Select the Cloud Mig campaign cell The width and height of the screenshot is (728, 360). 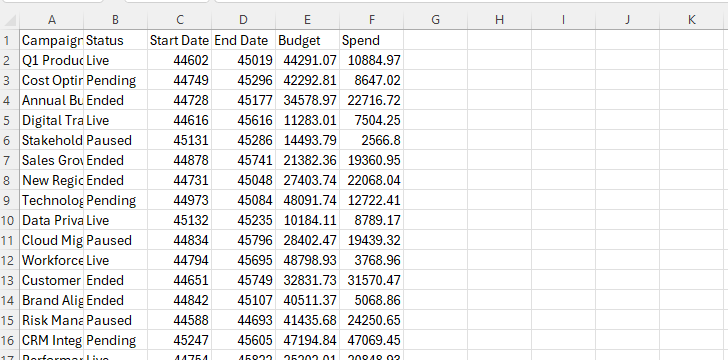[52, 240]
